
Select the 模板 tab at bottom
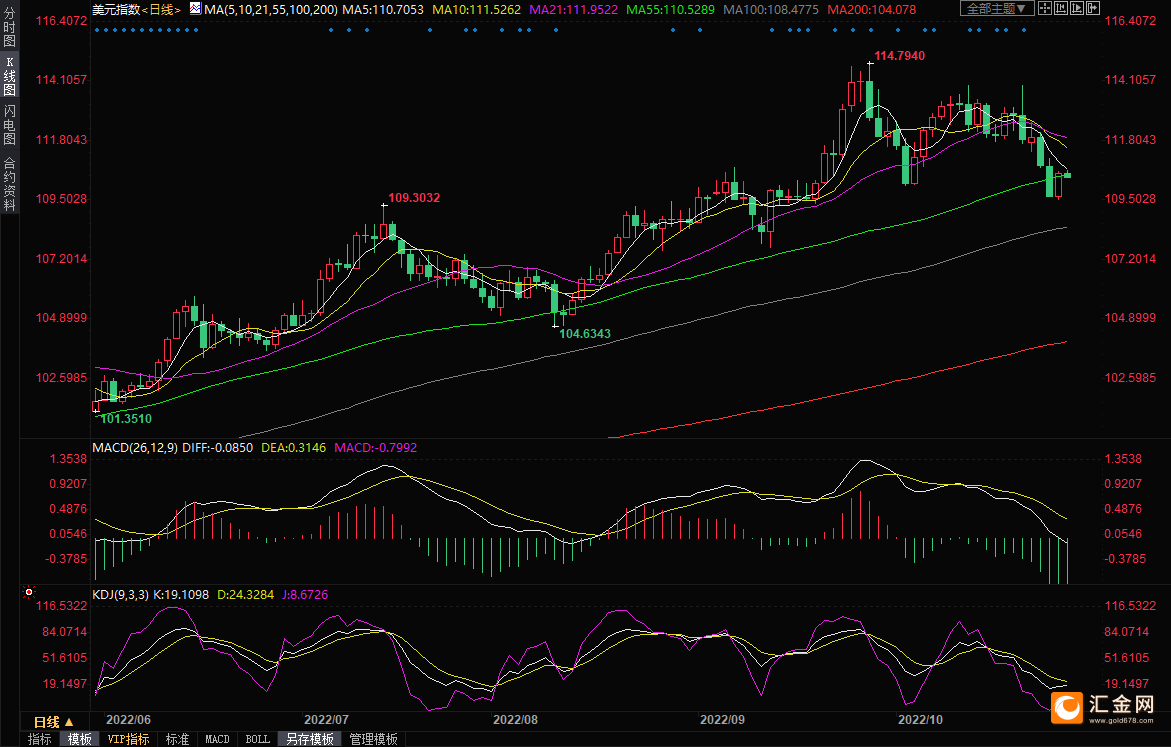pos(79,739)
